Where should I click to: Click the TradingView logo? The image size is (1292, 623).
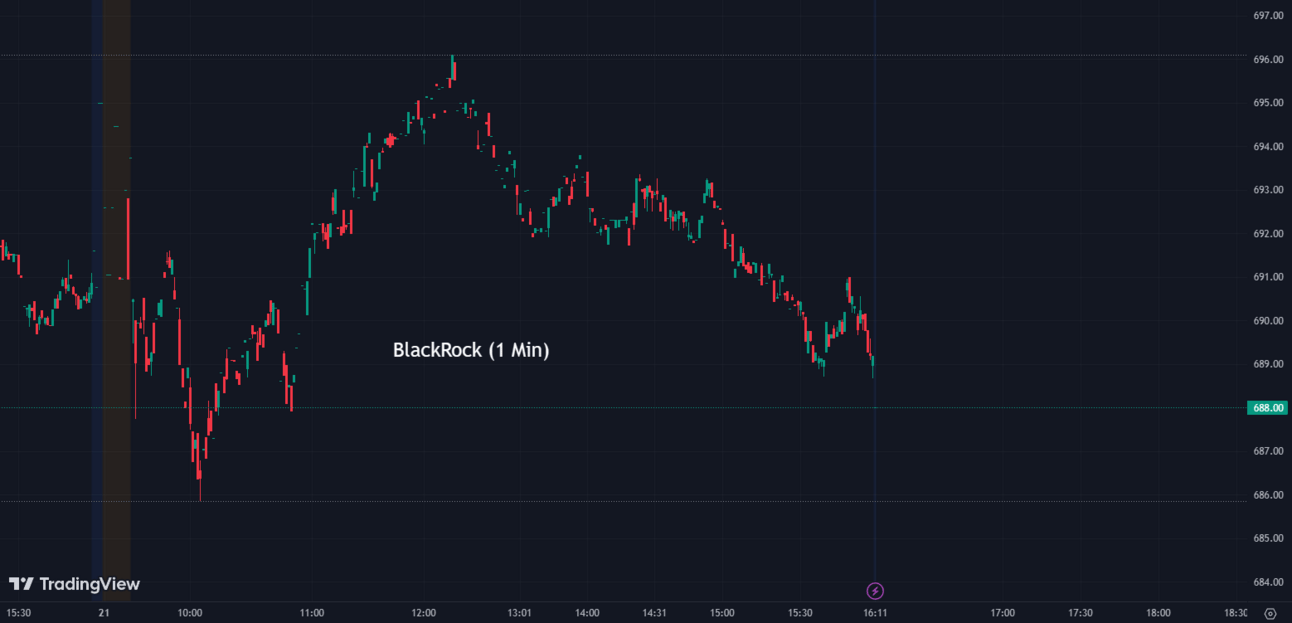coord(74,584)
